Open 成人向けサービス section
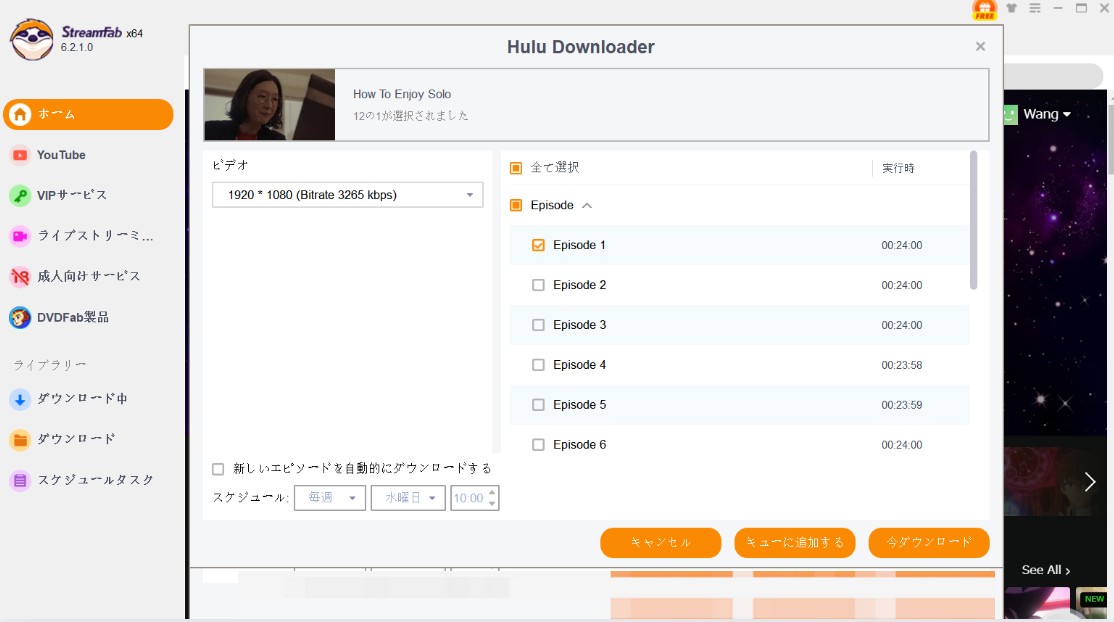The width and height of the screenshot is (1114, 622). (89, 277)
